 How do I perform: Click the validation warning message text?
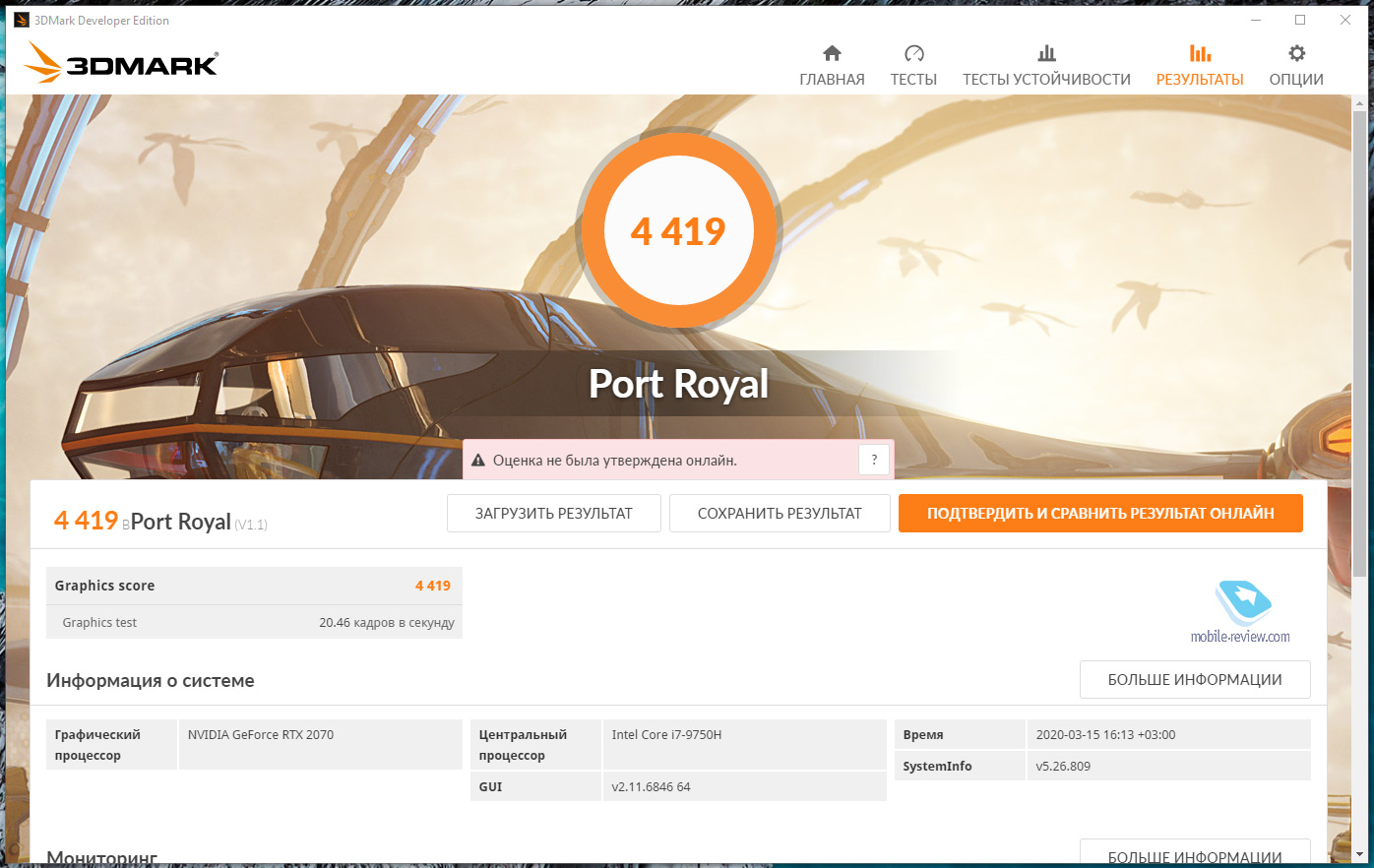coord(614,461)
